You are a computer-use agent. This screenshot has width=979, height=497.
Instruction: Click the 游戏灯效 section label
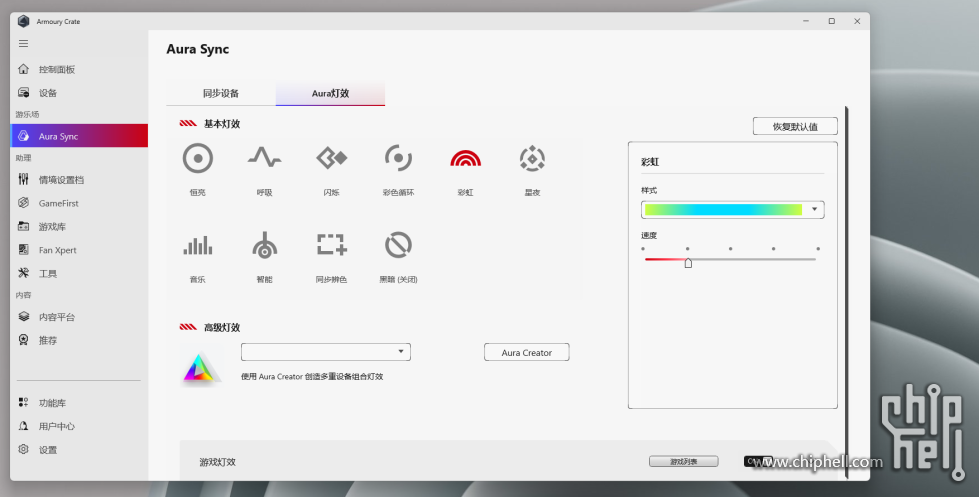(x=217, y=462)
